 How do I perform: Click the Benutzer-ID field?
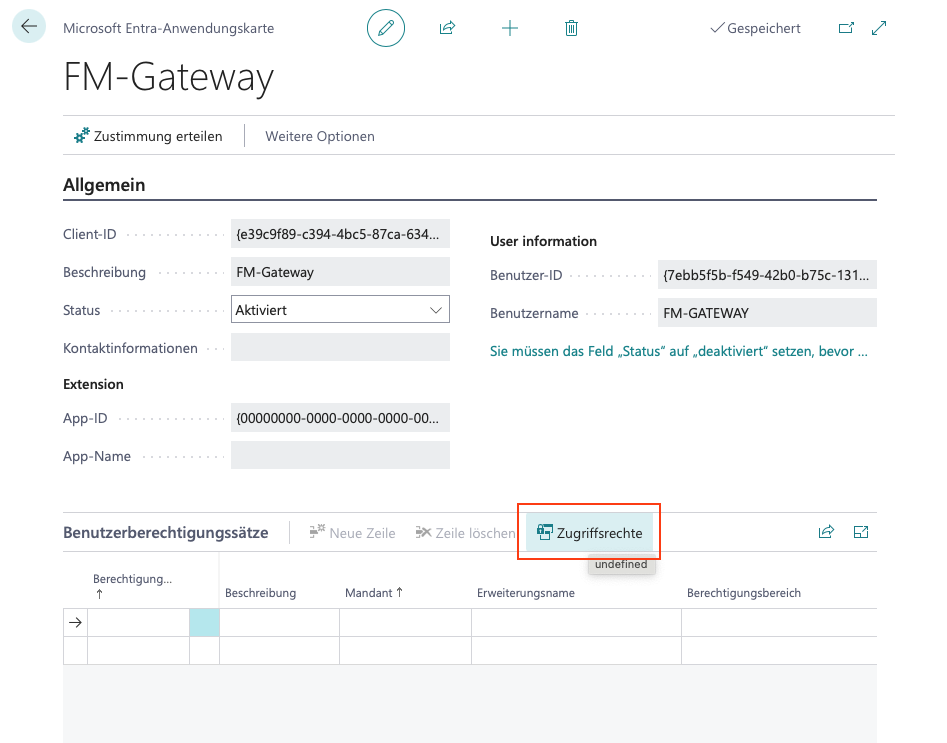click(x=767, y=275)
